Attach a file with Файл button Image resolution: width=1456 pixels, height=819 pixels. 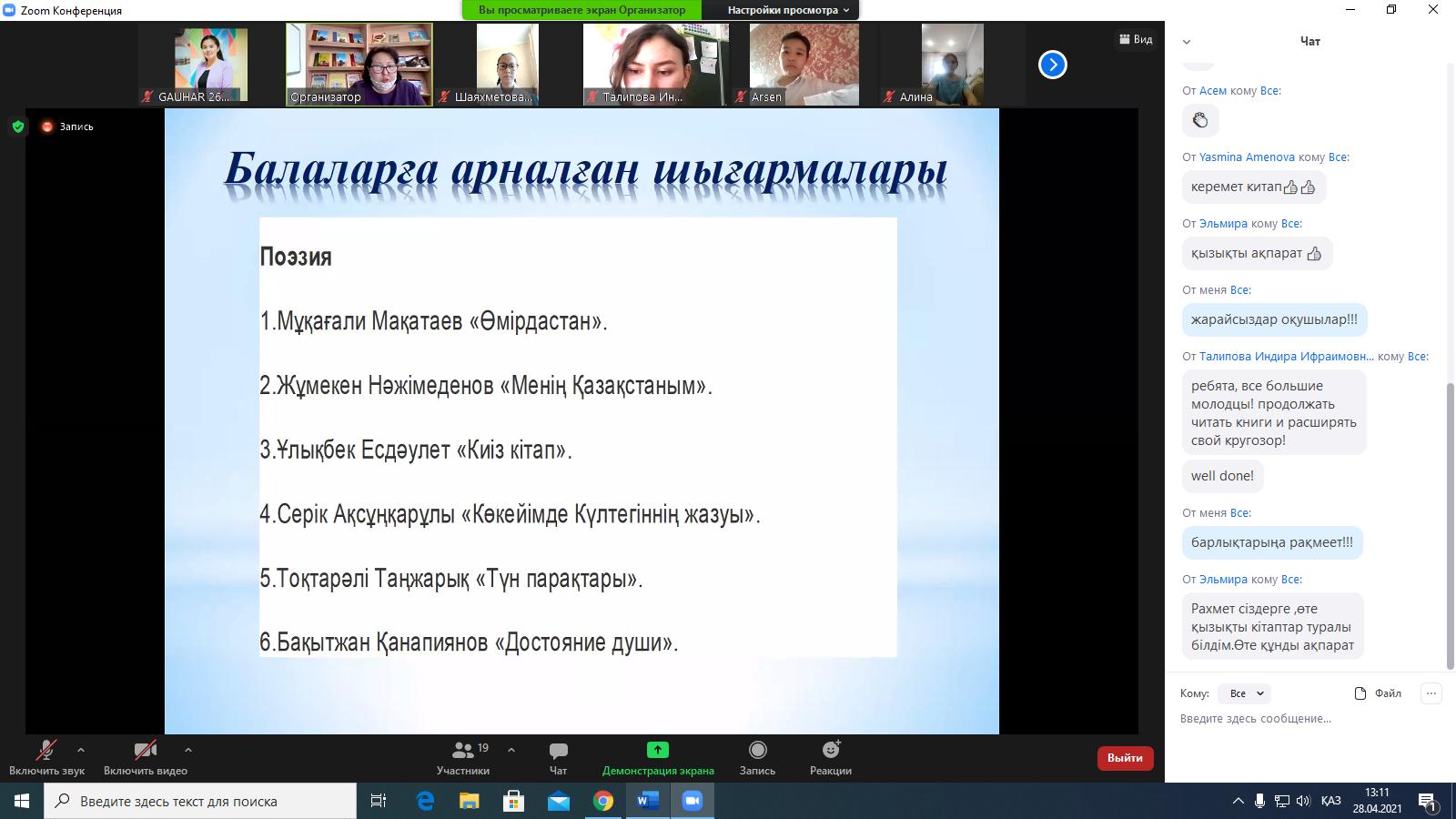pos(1378,693)
